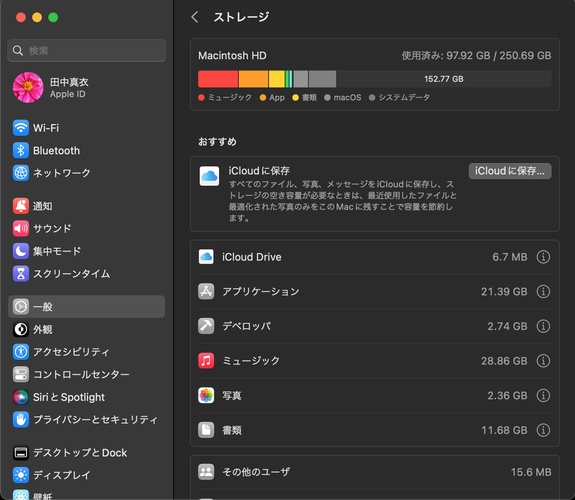Click the 28.86 GB value

tap(504, 361)
